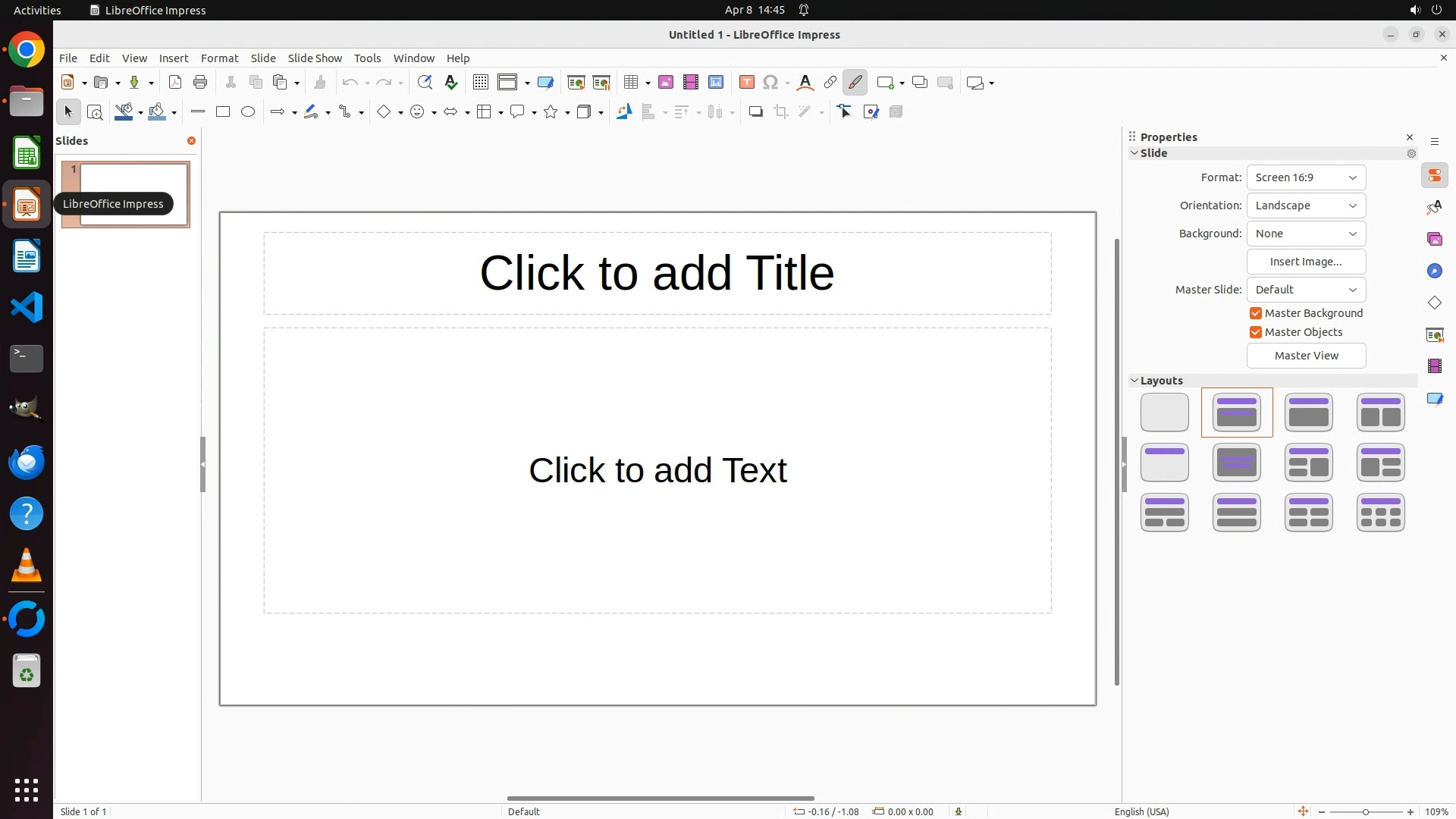The image size is (1456, 819).
Task: Uncheck the Master Background checkbox
Action: tap(1256, 313)
